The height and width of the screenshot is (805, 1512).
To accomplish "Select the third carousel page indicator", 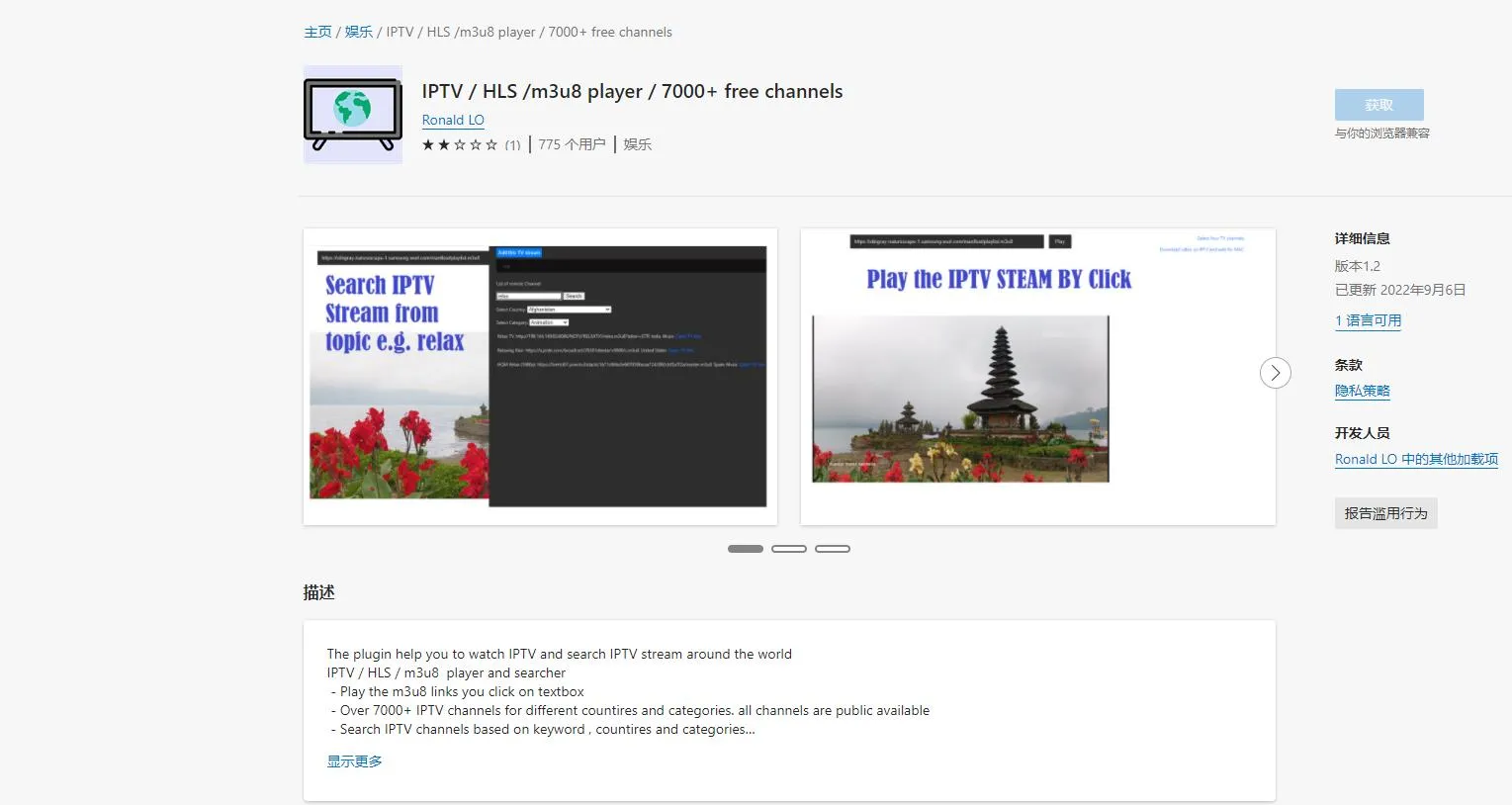I will tap(833, 549).
